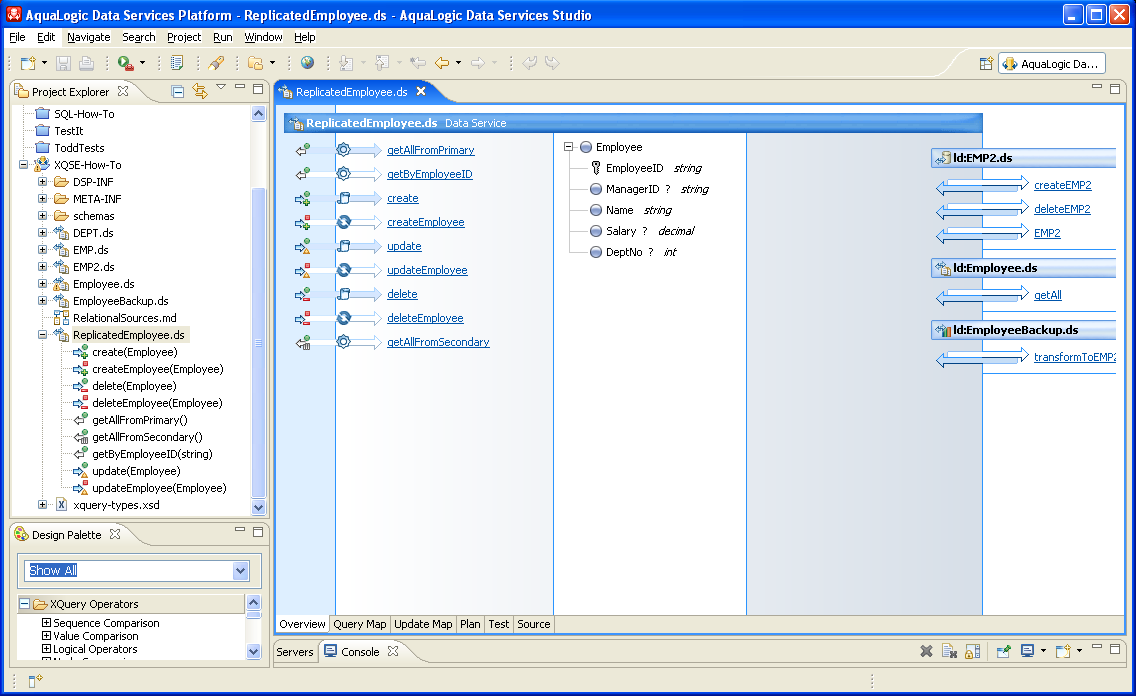This screenshot has width=1136, height=696.
Task: Click Display Selected Console monitor icon
Action: tap(1027, 650)
